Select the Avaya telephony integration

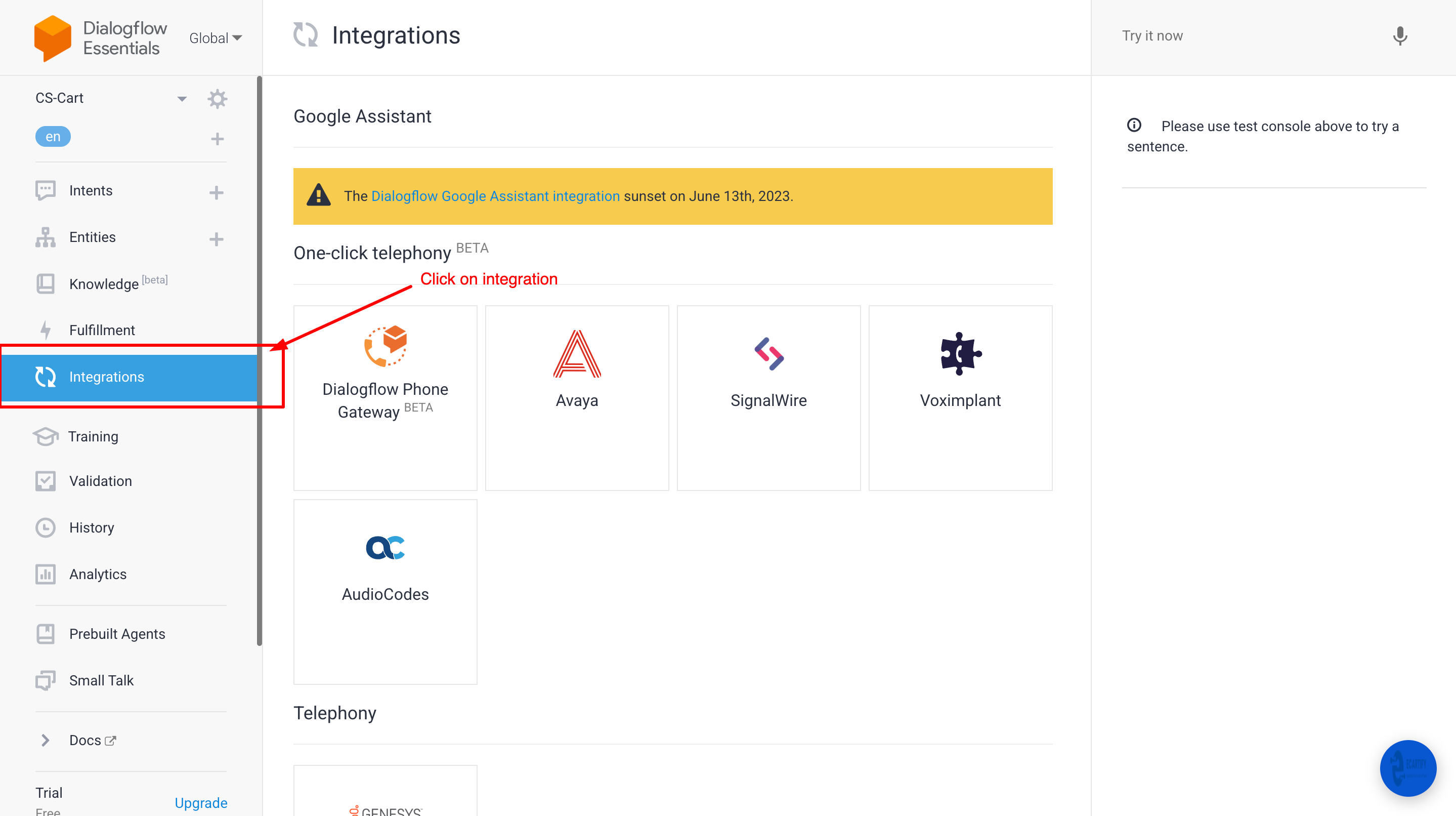[577, 397]
